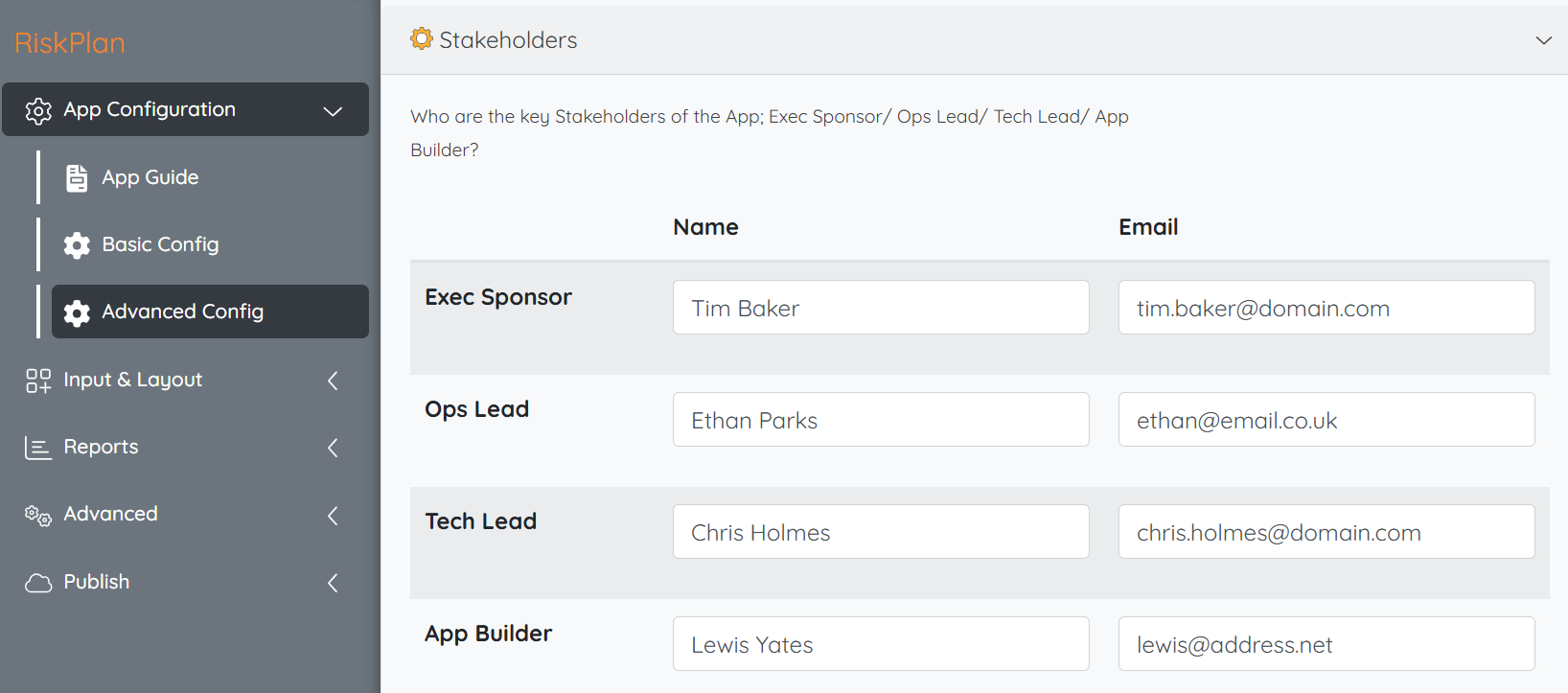Click the orange Stakeholders section icon
The height and width of the screenshot is (693, 1568).
[x=422, y=38]
